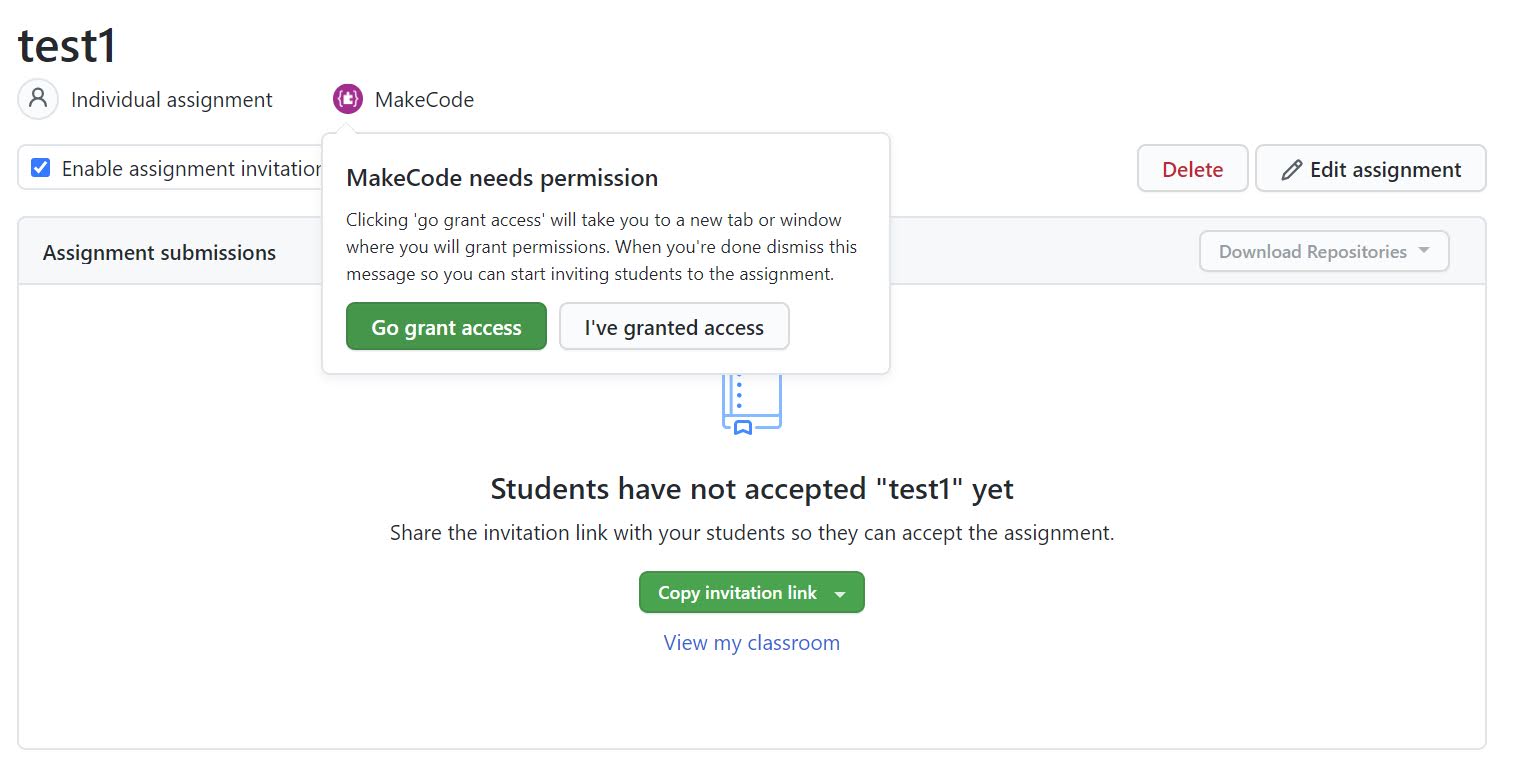Click the pencil icon on Edit assignment
The height and width of the screenshot is (781, 1520).
pos(1292,170)
